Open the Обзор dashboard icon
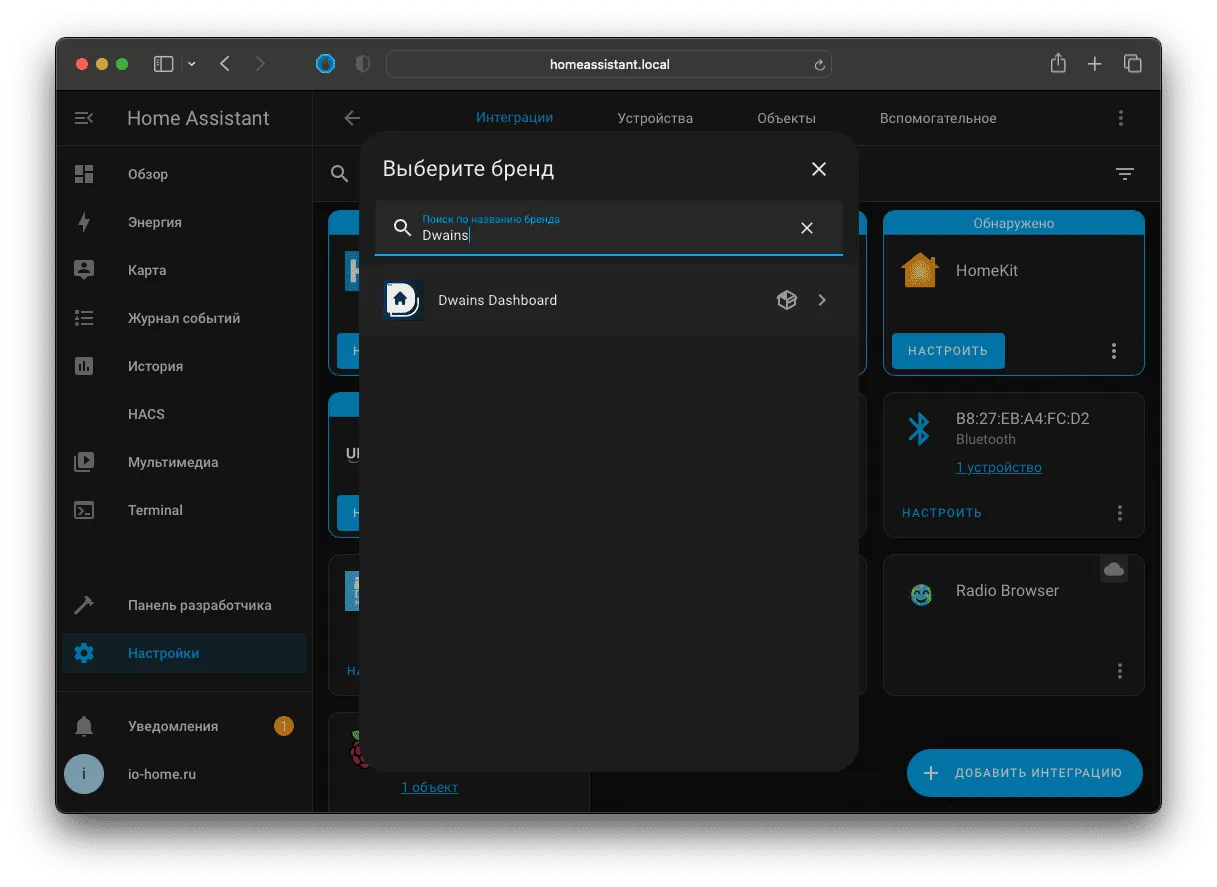Viewport: 1217px width, 887px height. click(84, 174)
